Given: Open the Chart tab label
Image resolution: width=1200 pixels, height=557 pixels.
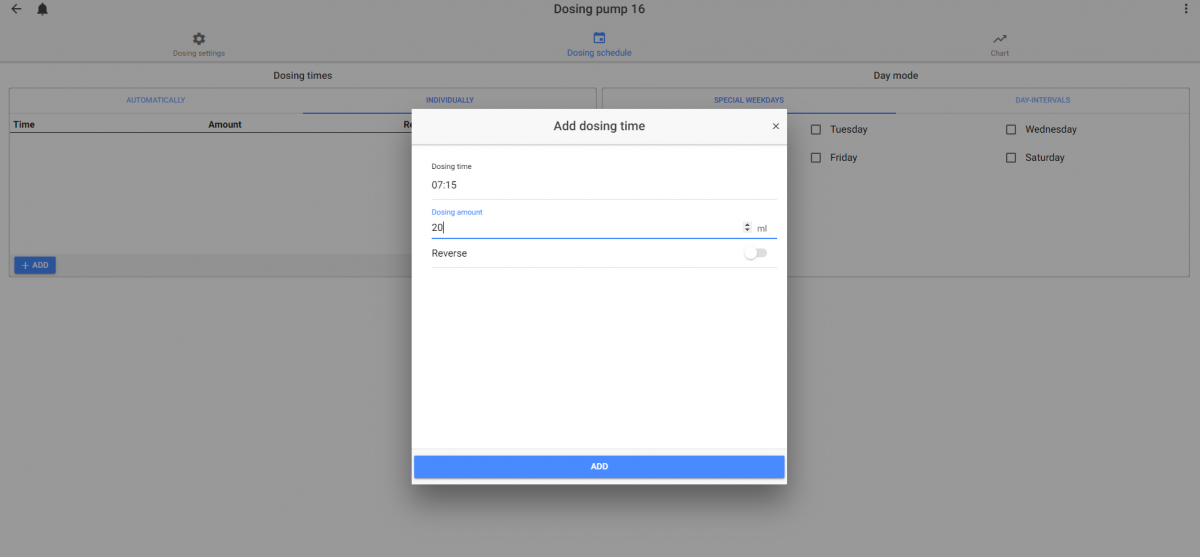Looking at the screenshot, I should tap(1000, 53).
